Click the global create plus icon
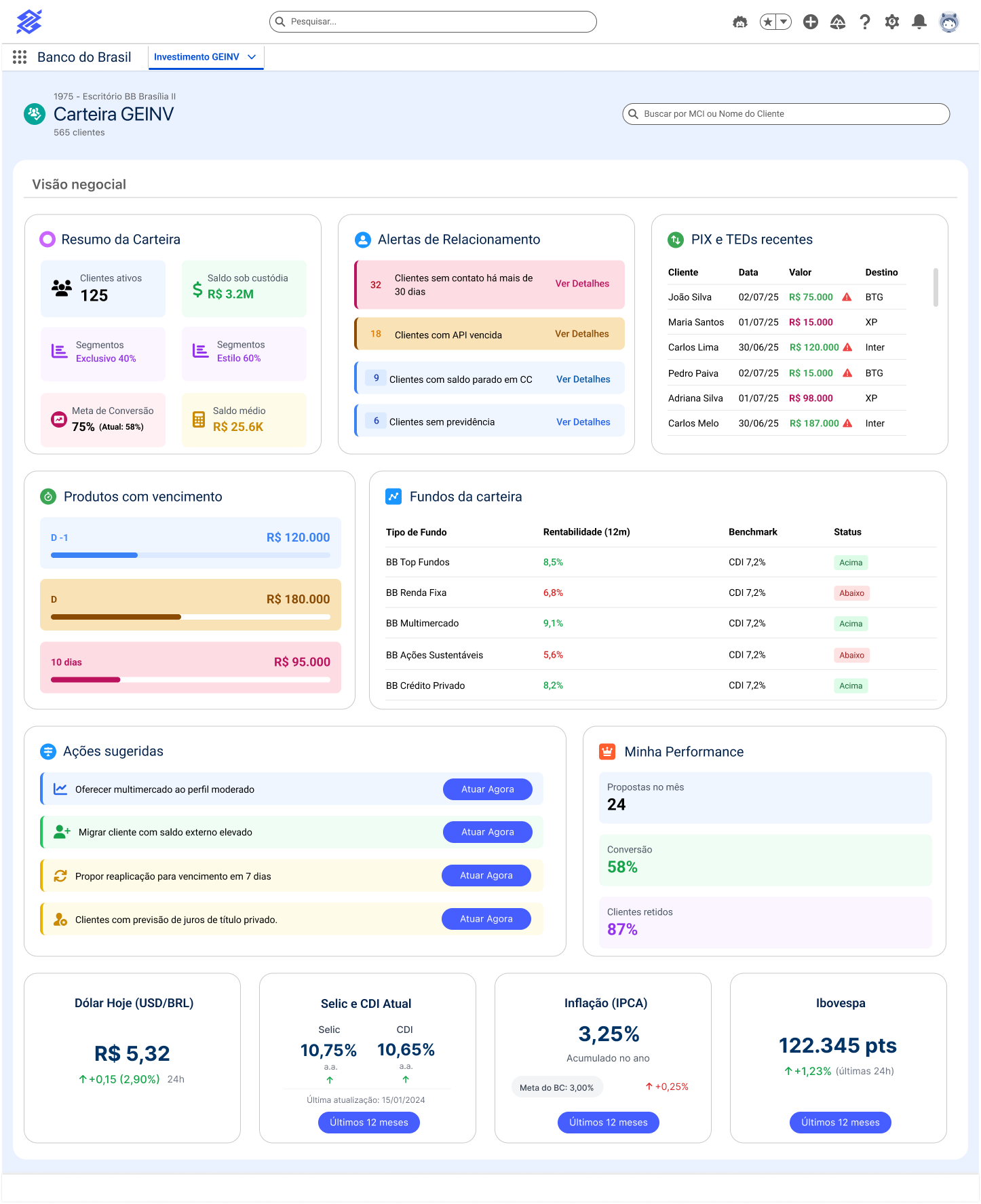 click(811, 22)
